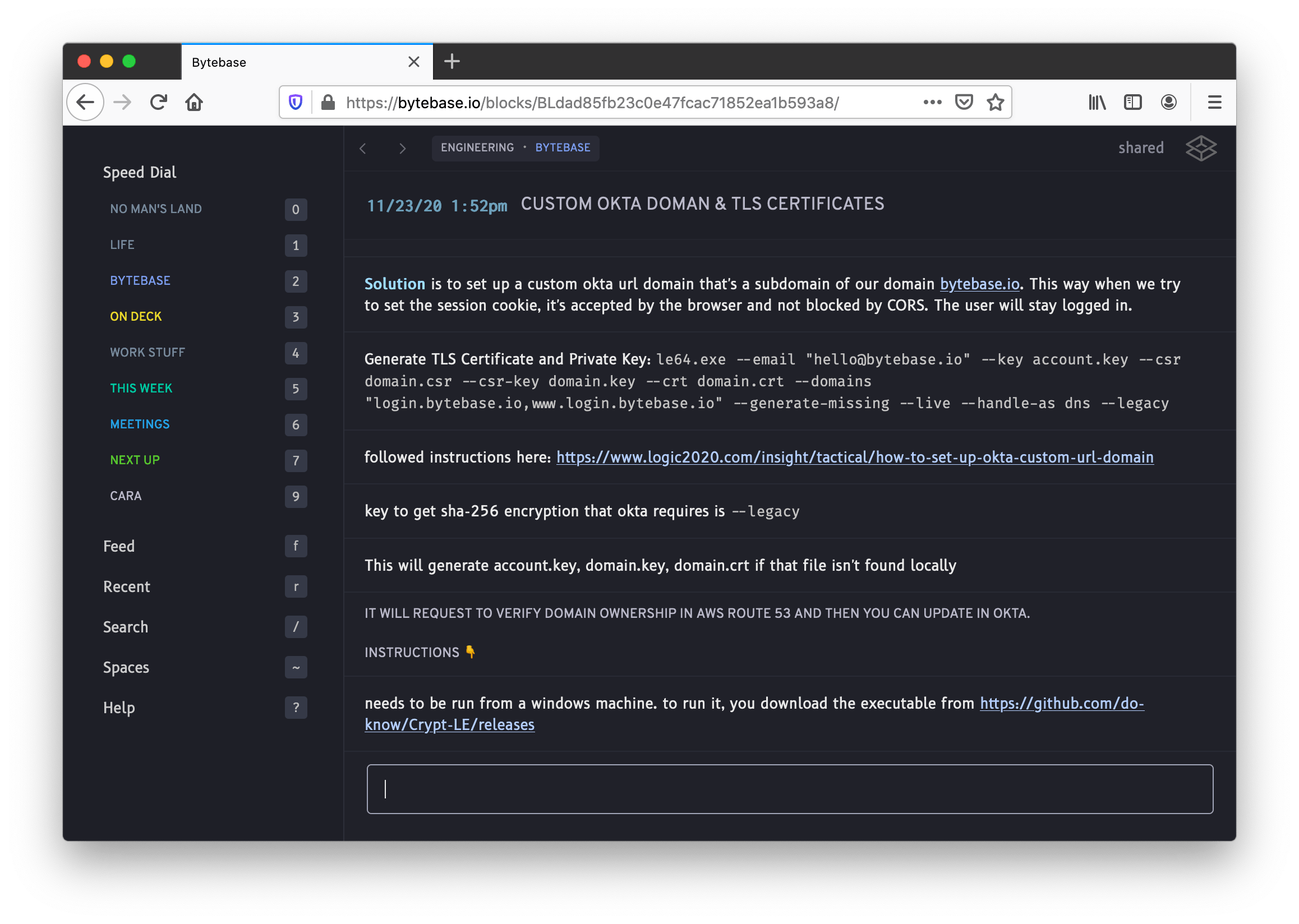Reload the current page
Viewport: 1299px width, 924px height.
(159, 103)
